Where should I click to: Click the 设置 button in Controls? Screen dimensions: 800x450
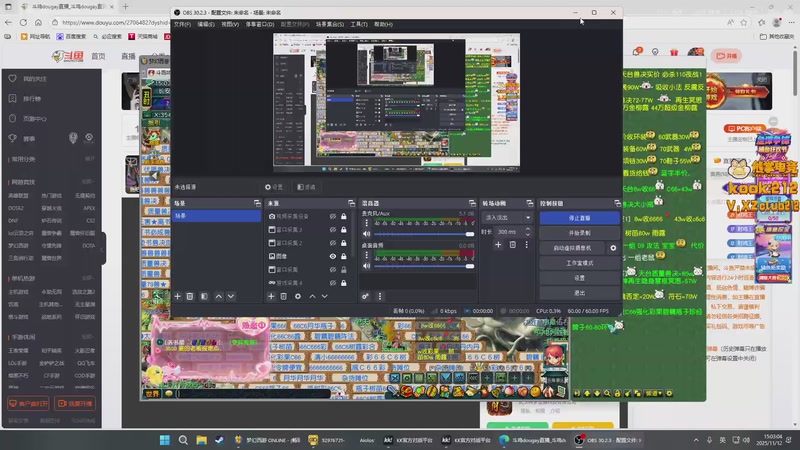(580, 278)
